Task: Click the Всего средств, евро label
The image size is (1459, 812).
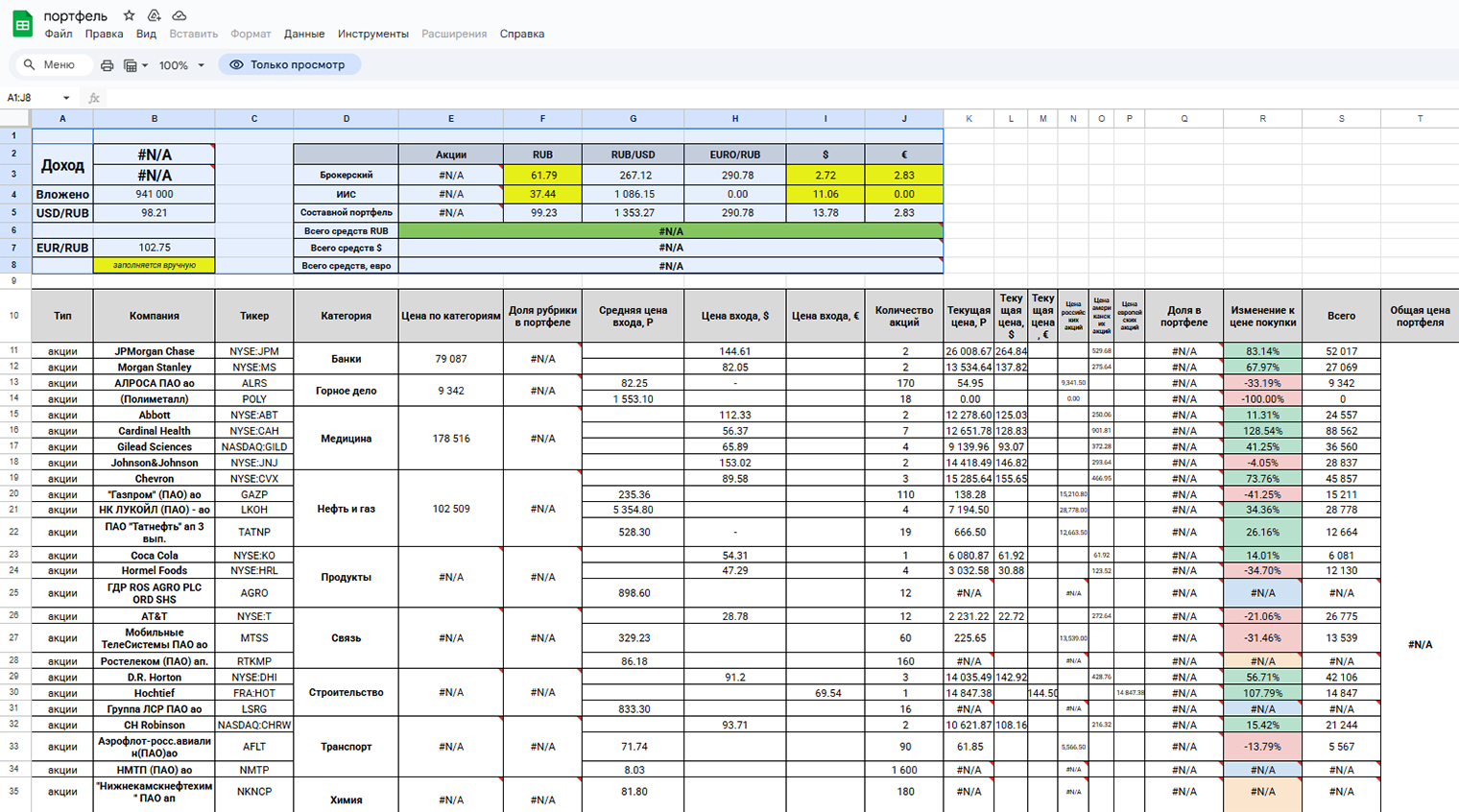Action: coord(346,266)
